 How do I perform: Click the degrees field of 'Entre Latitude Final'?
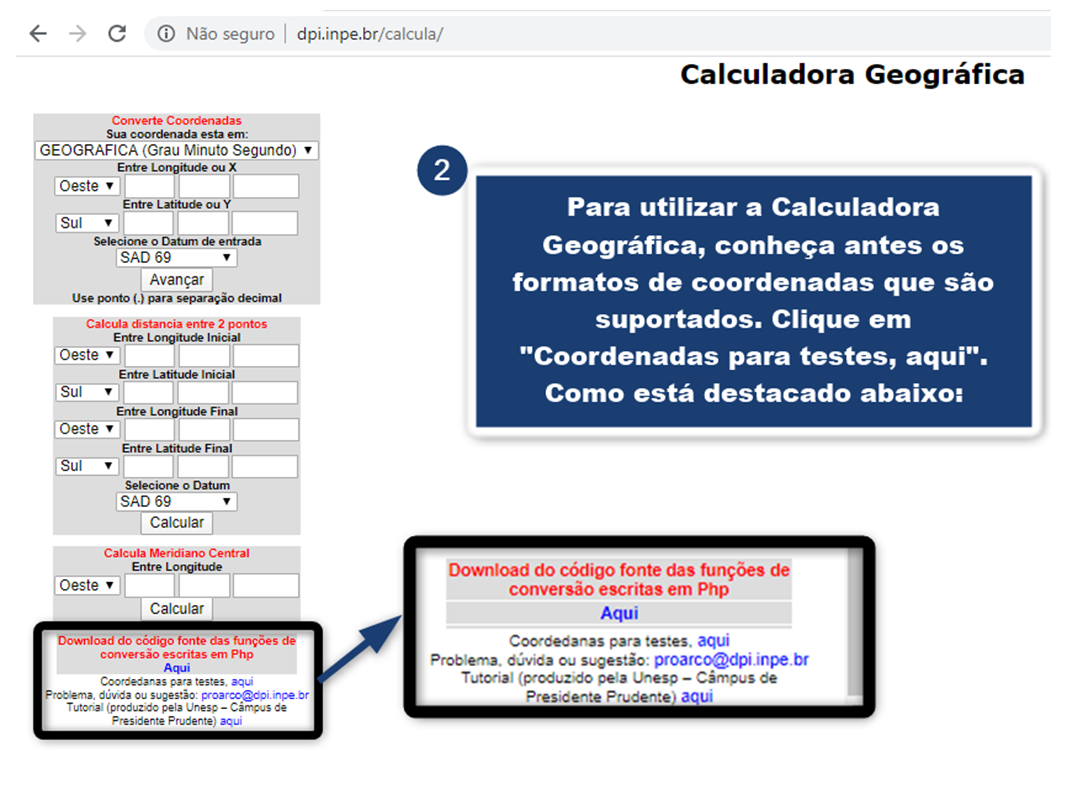pyautogui.click(x=148, y=467)
